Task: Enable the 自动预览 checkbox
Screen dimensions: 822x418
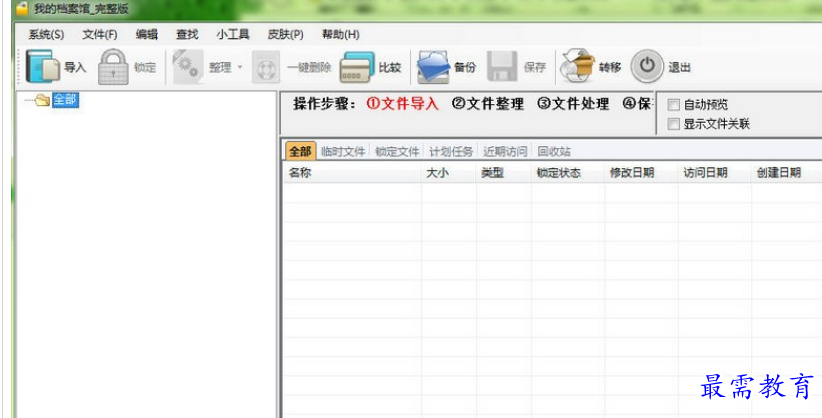Action: 673,105
